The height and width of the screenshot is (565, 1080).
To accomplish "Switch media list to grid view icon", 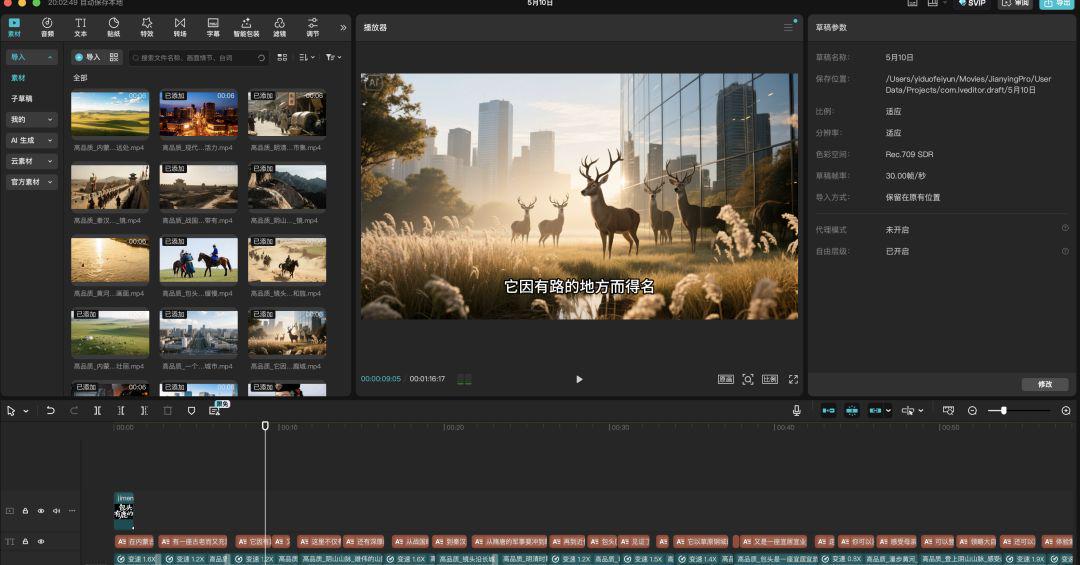I will (282, 57).
